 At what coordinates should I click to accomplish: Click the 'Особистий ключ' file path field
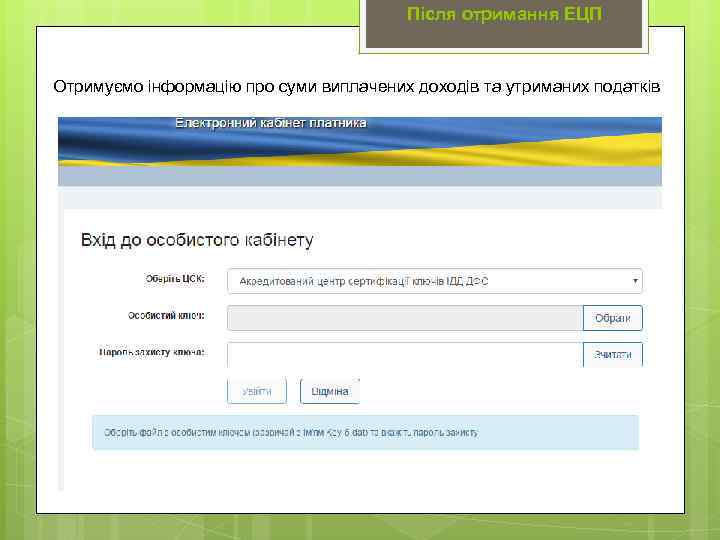[405, 318]
